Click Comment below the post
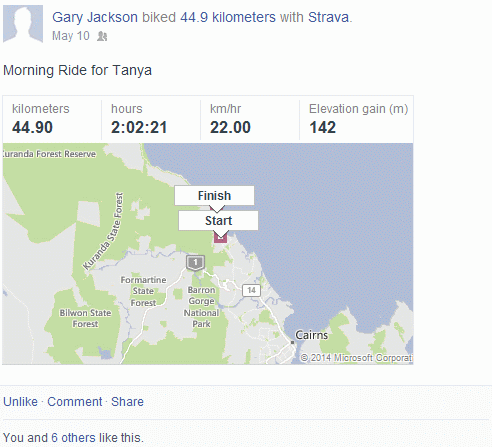This screenshot has height=447, width=492. (75, 402)
